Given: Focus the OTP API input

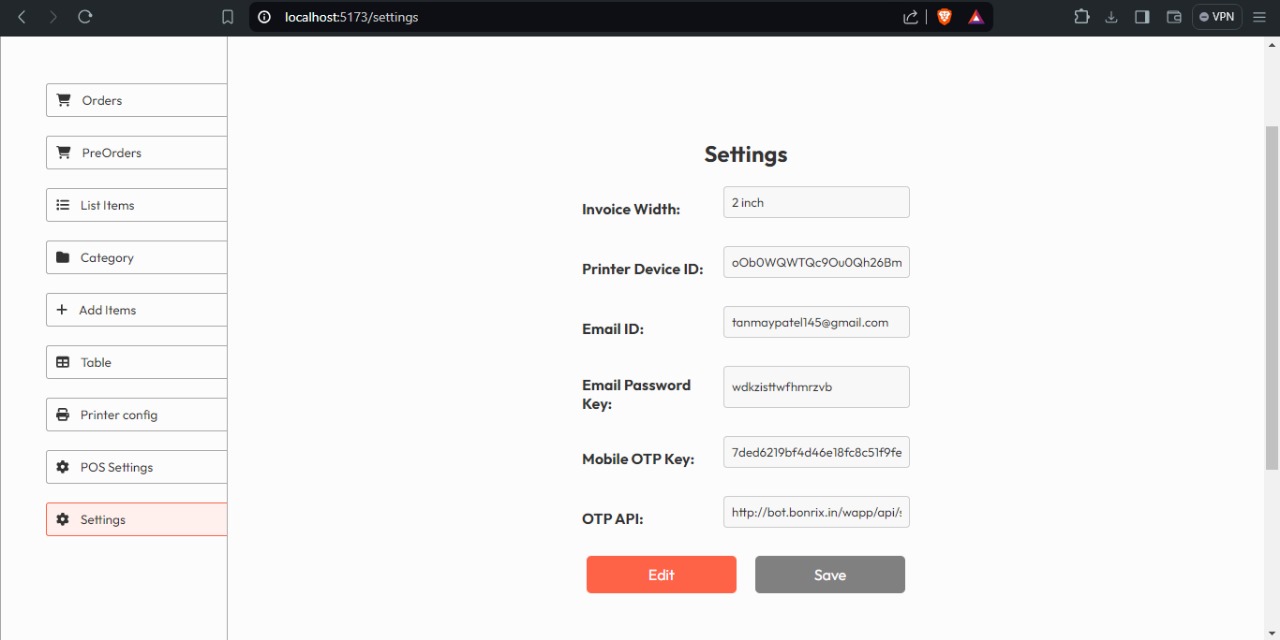Looking at the screenshot, I should (x=816, y=512).
